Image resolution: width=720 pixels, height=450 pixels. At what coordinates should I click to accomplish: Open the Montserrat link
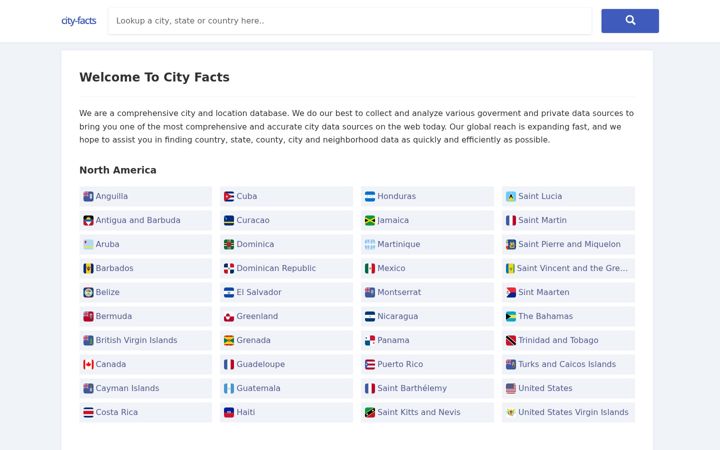pos(428,292)
